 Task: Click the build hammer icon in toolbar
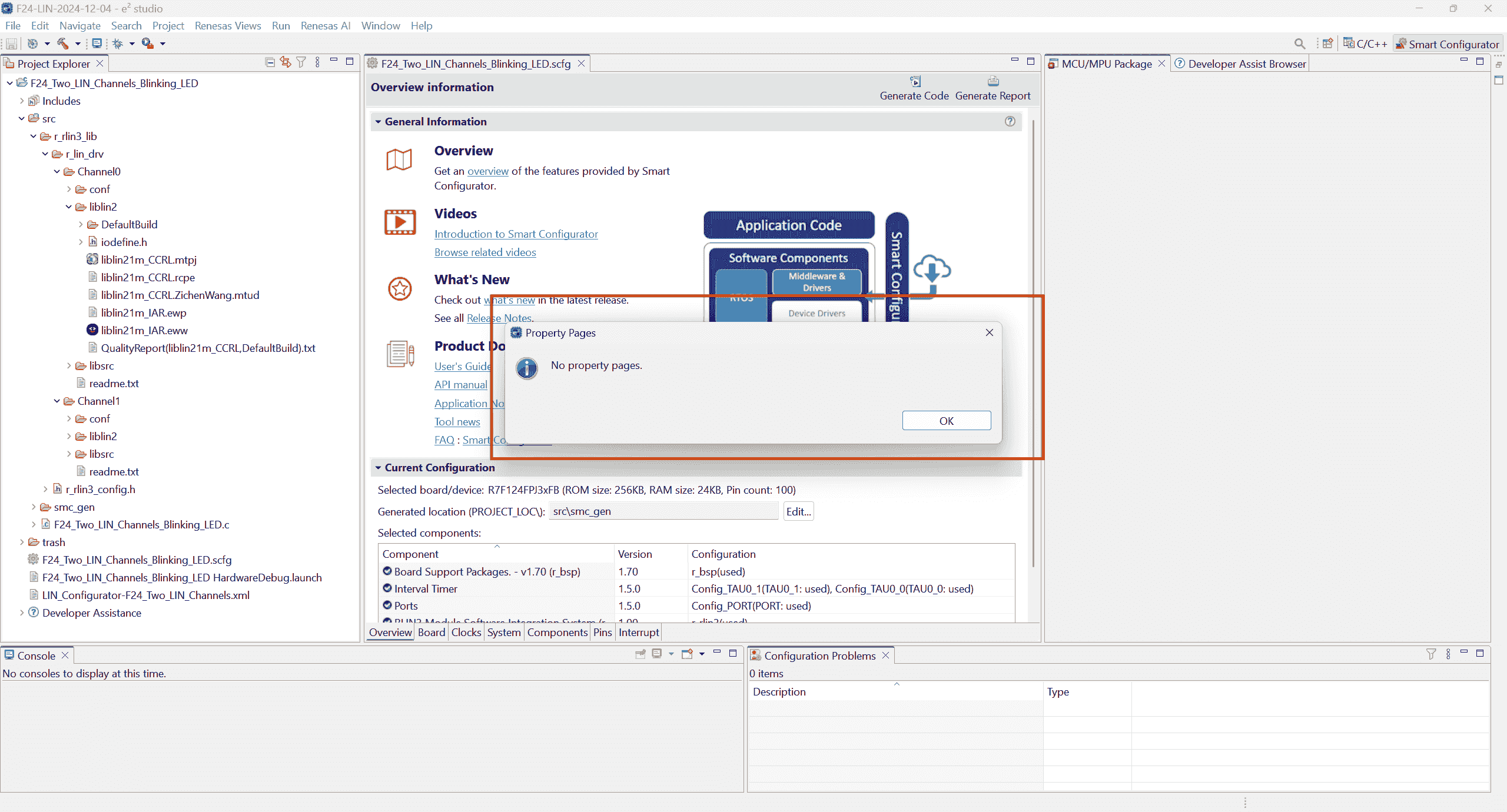click(63, 44)
